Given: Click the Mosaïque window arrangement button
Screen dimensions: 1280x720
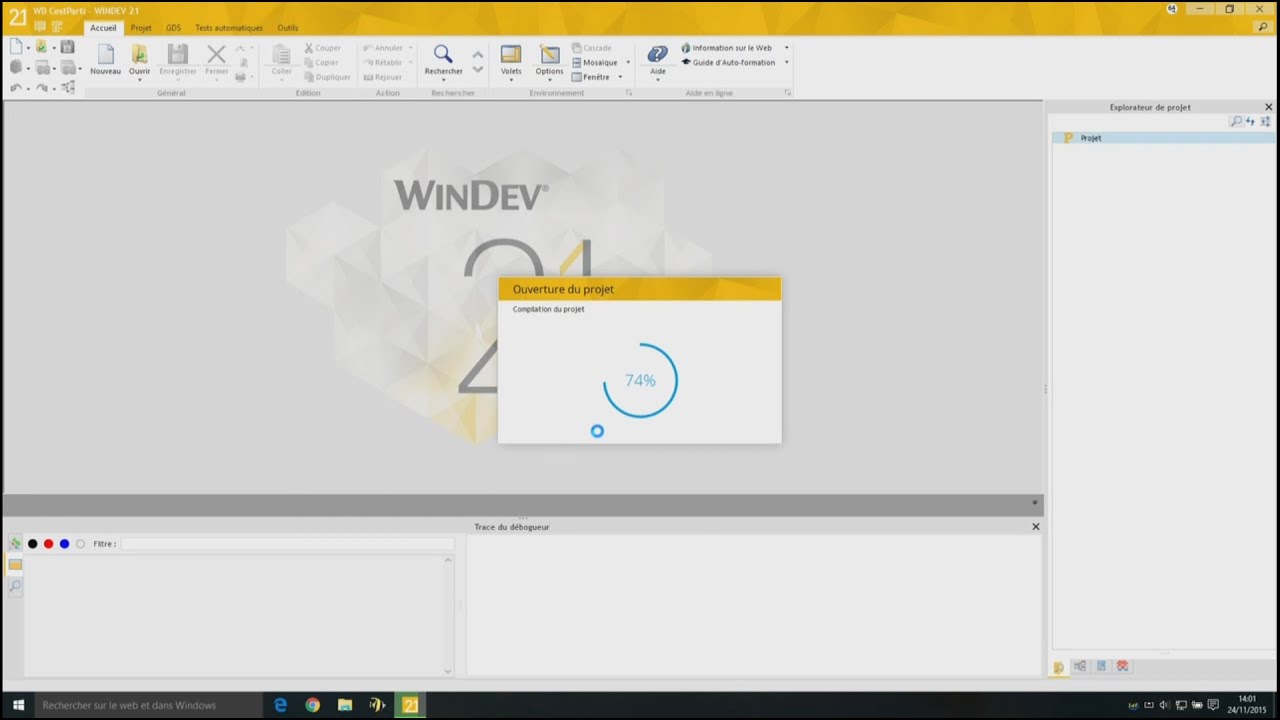Looking at the screenshot, I should pyautogui.click(x=594, y=62).
